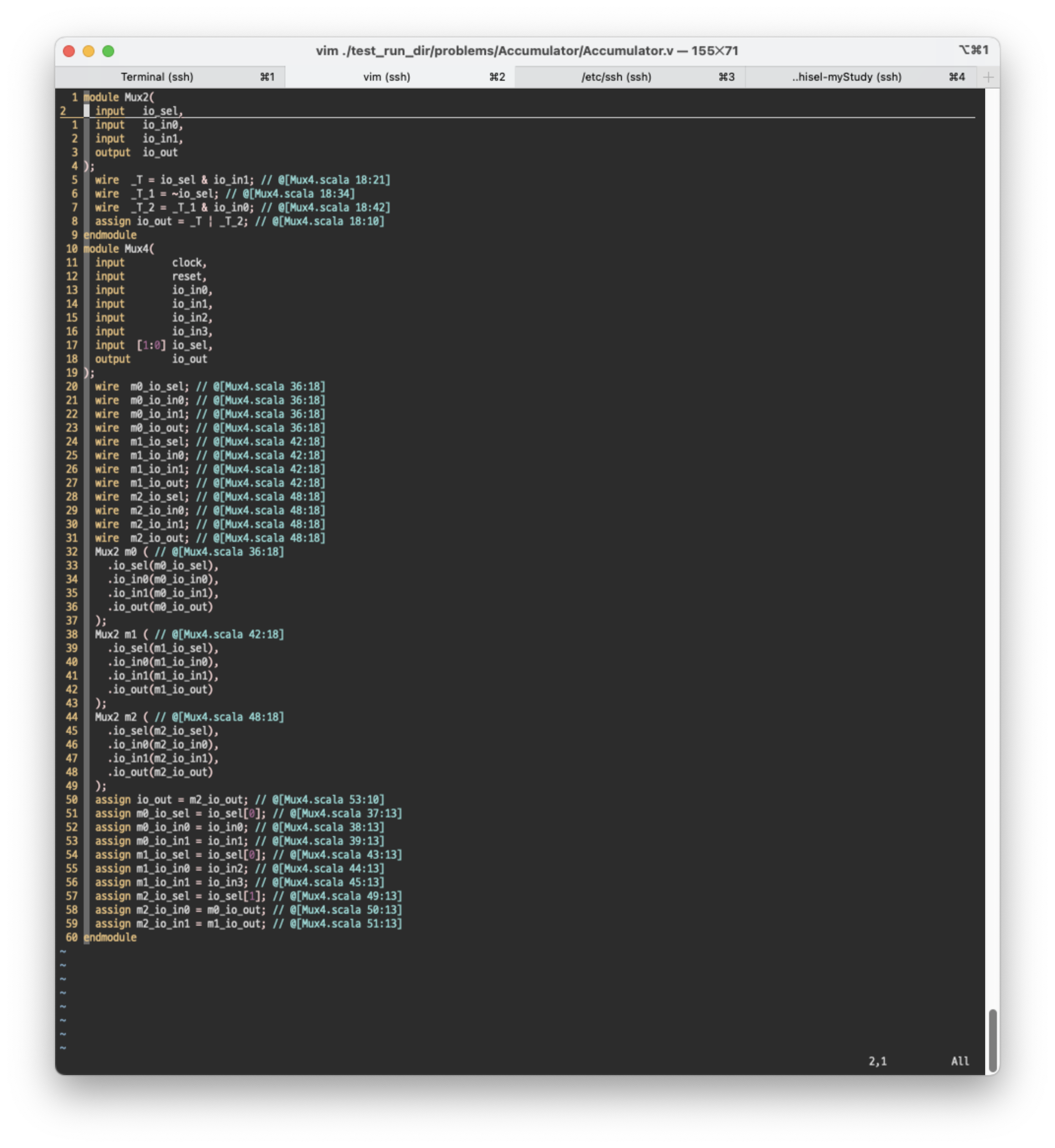Click 'wire _T_2 = _T_1 & io_in0' line

point(243,207)
